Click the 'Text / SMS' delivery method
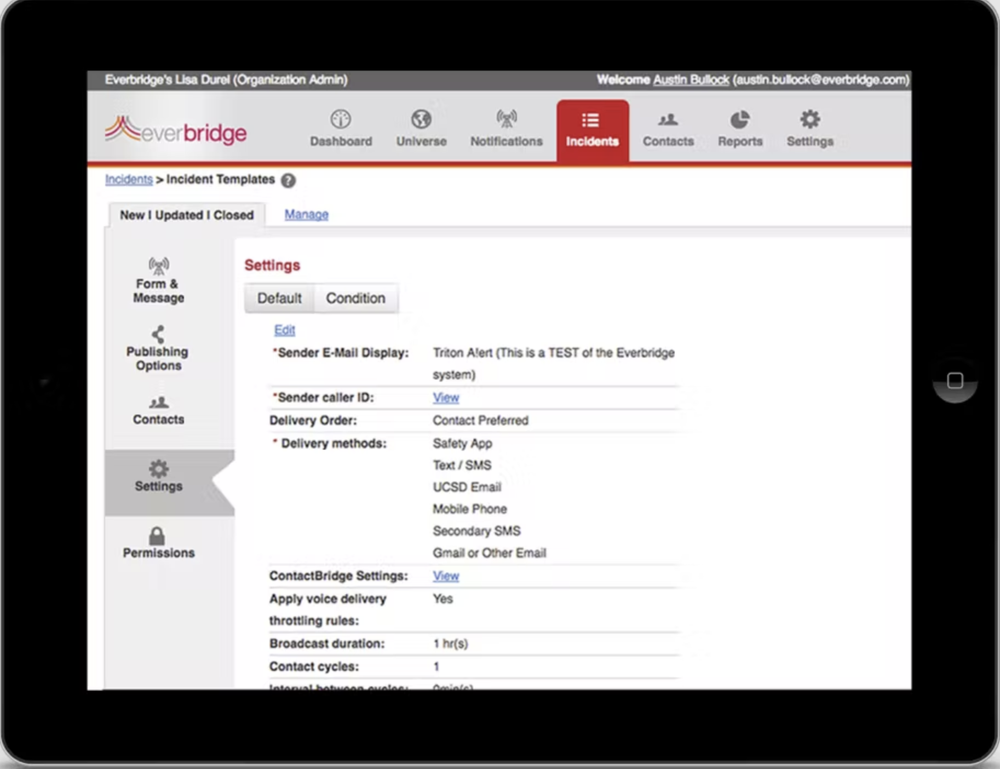Screen dimensions: 1000x769 [x=462, y=465]
